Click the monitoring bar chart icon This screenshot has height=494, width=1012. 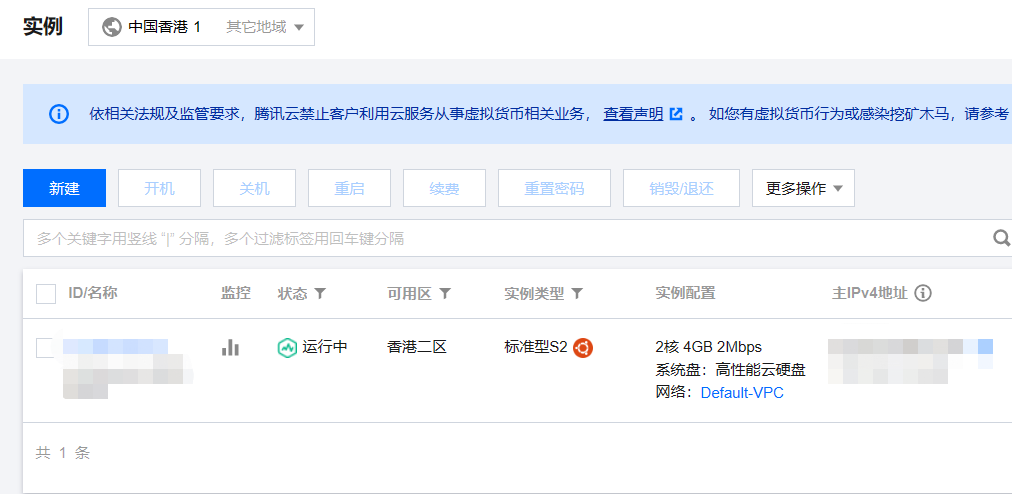tap(231, 348)
